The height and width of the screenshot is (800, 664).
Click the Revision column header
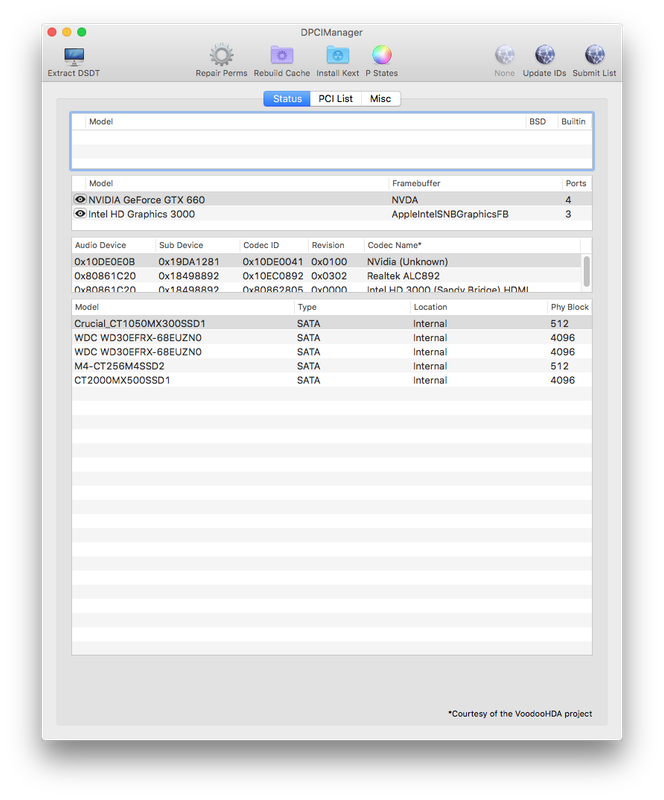click(x=336, y=245)
